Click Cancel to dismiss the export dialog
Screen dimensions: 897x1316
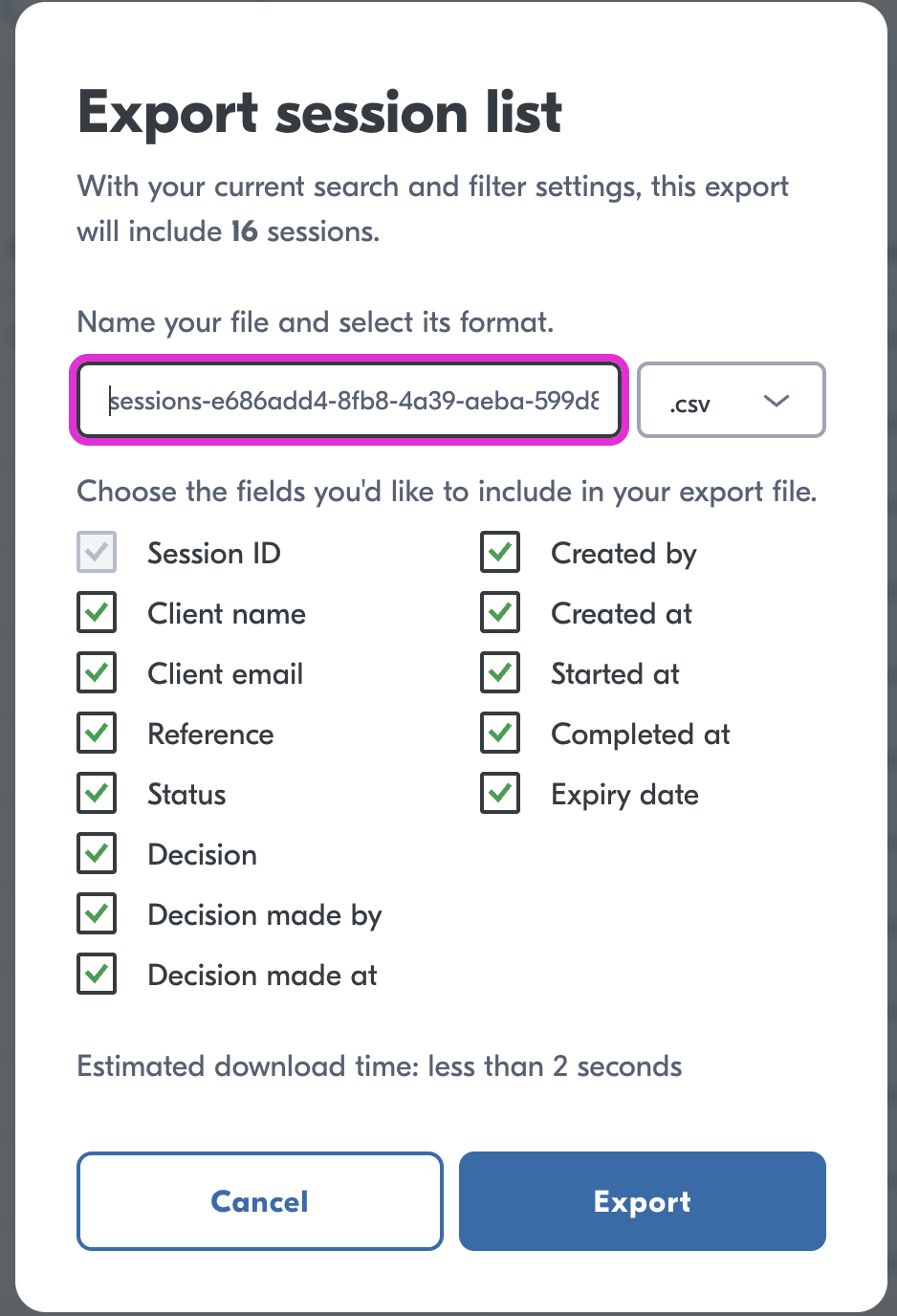259,1201
